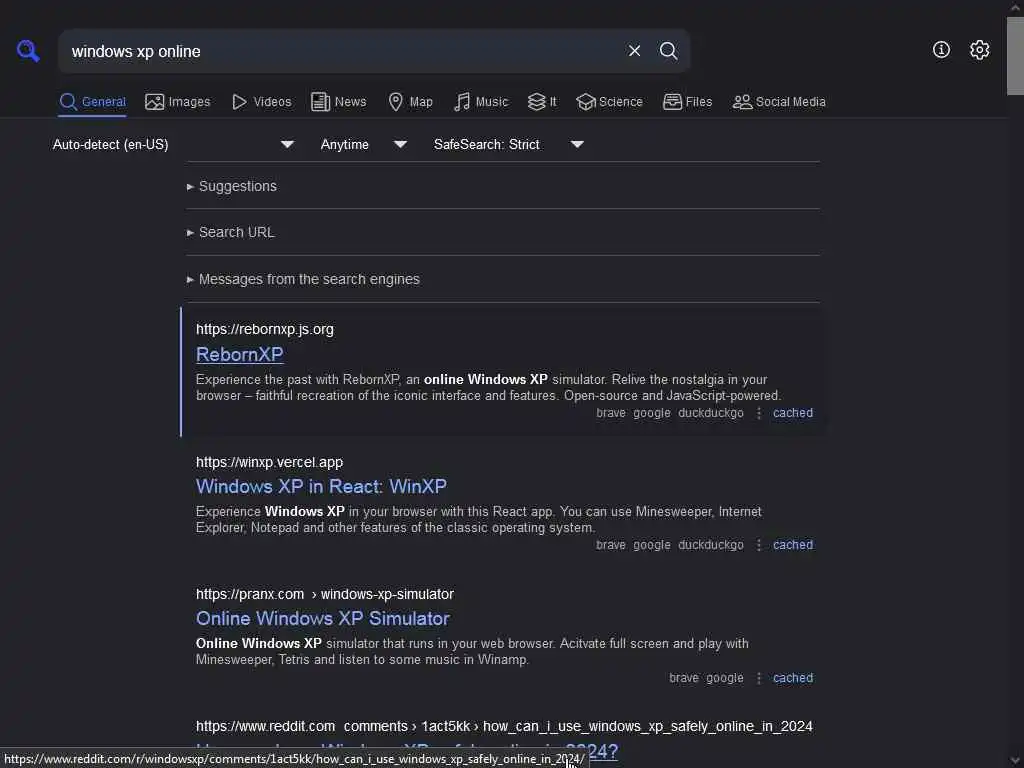Open the Map tab

pyautogui.click(x=410, y=102)
